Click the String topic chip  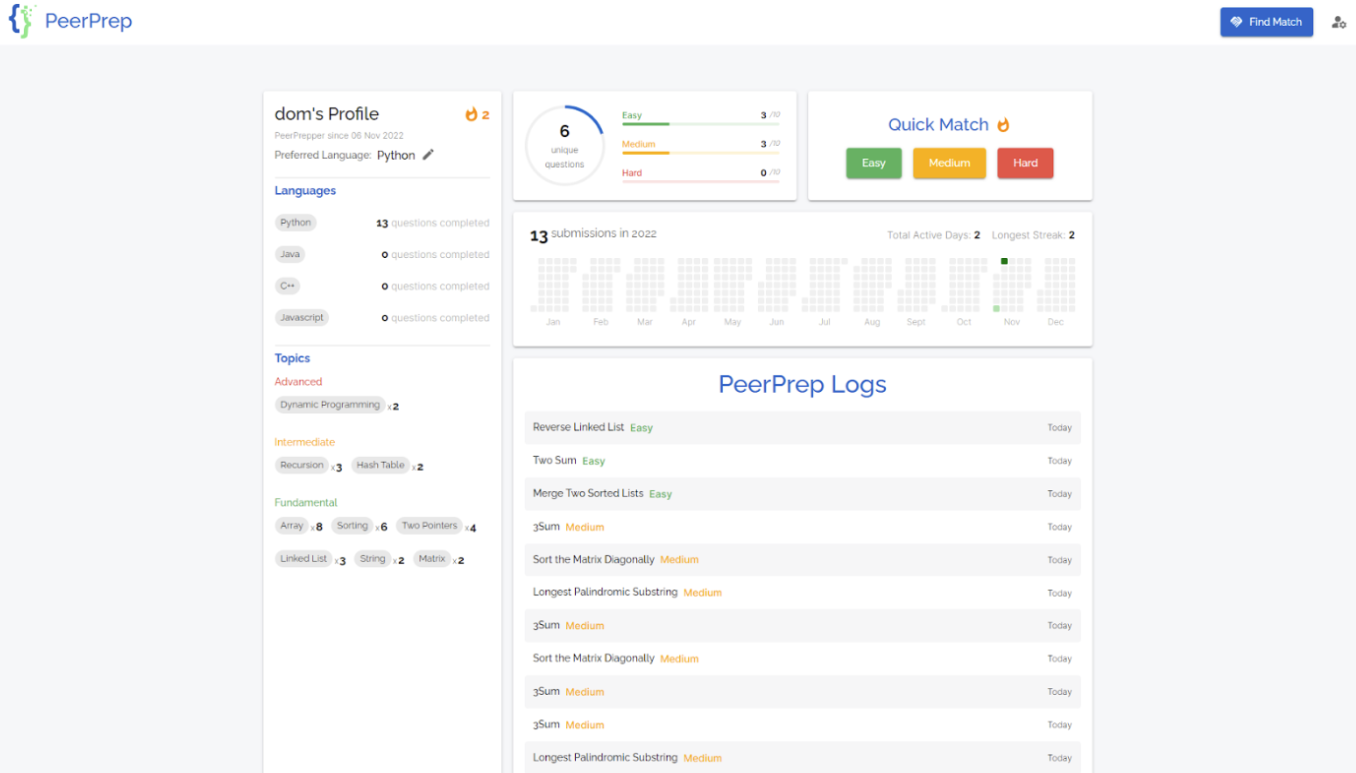(373, 559)
